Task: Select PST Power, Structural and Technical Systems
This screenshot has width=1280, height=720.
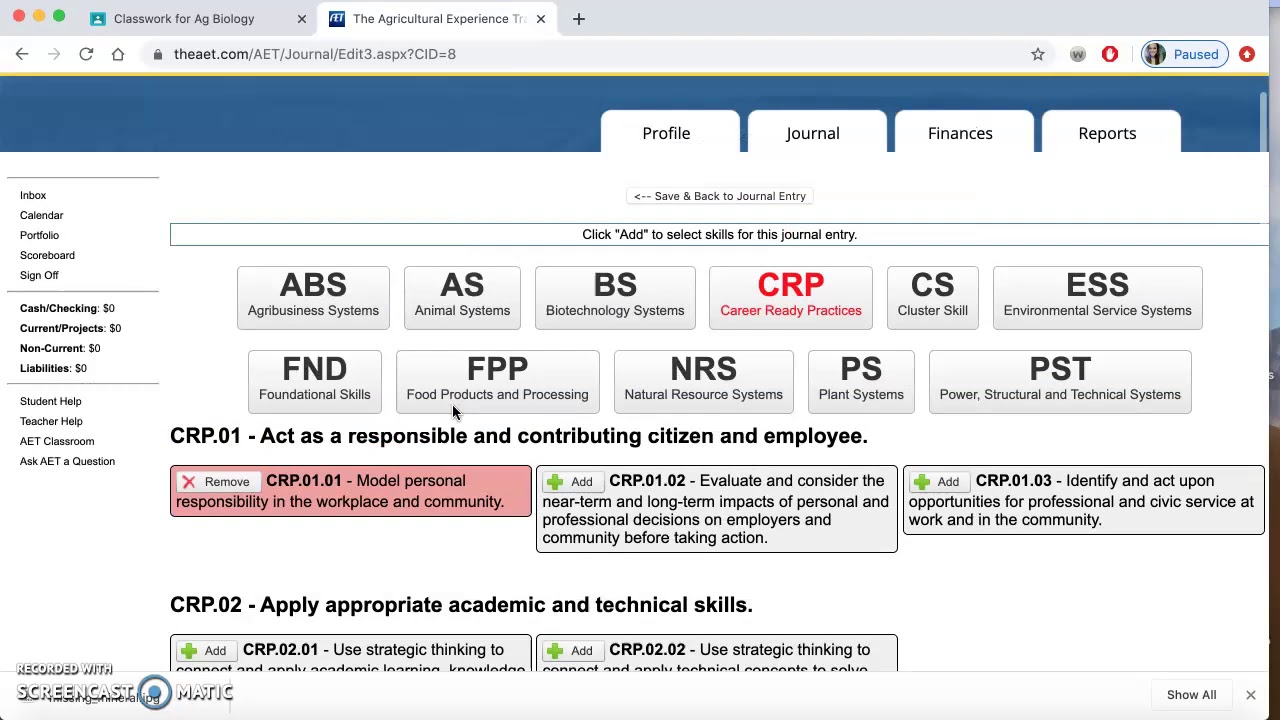Action: click(1060, 381)
